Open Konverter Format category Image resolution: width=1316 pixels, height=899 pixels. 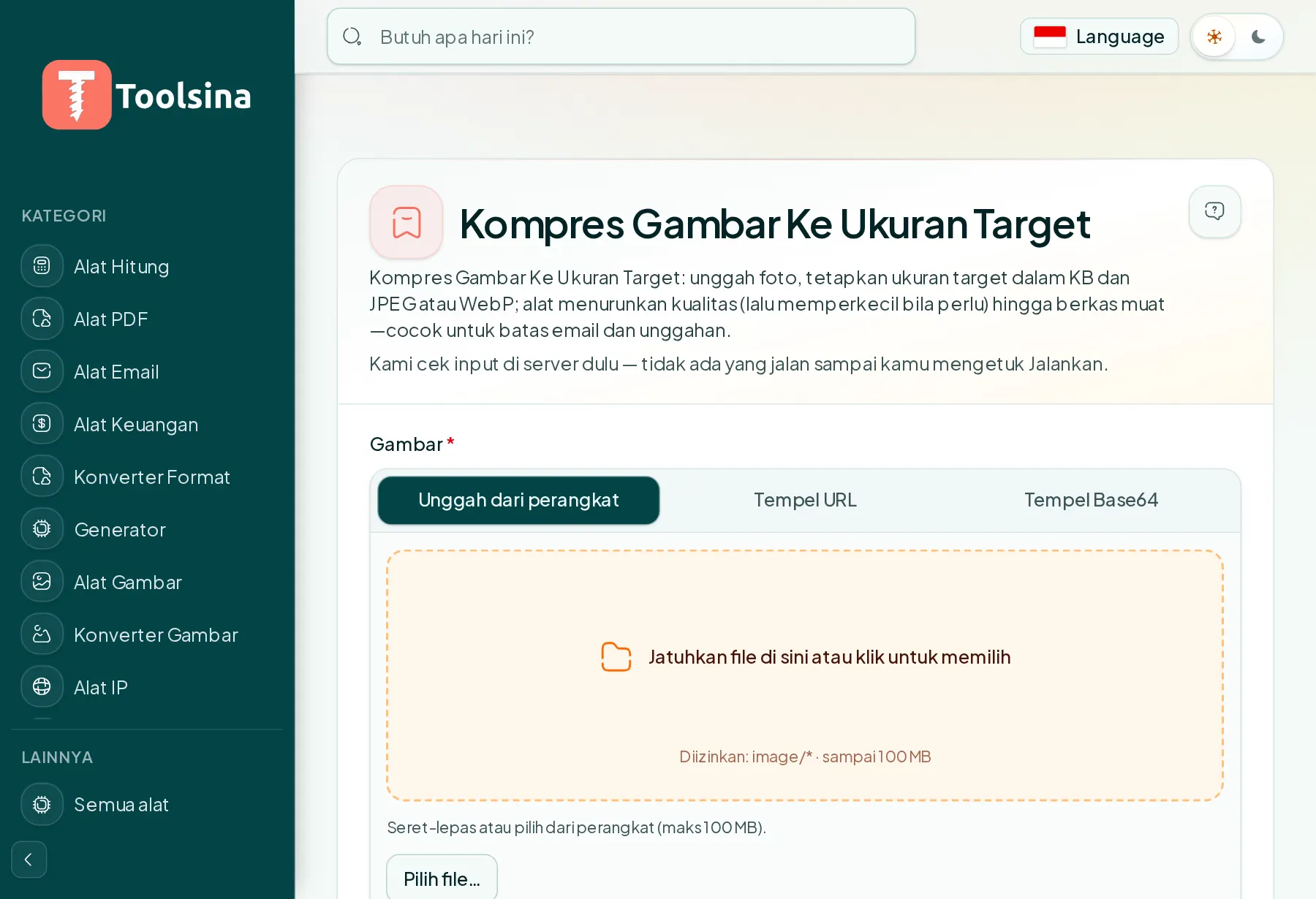pyautogui.click(x=146, y=477)
